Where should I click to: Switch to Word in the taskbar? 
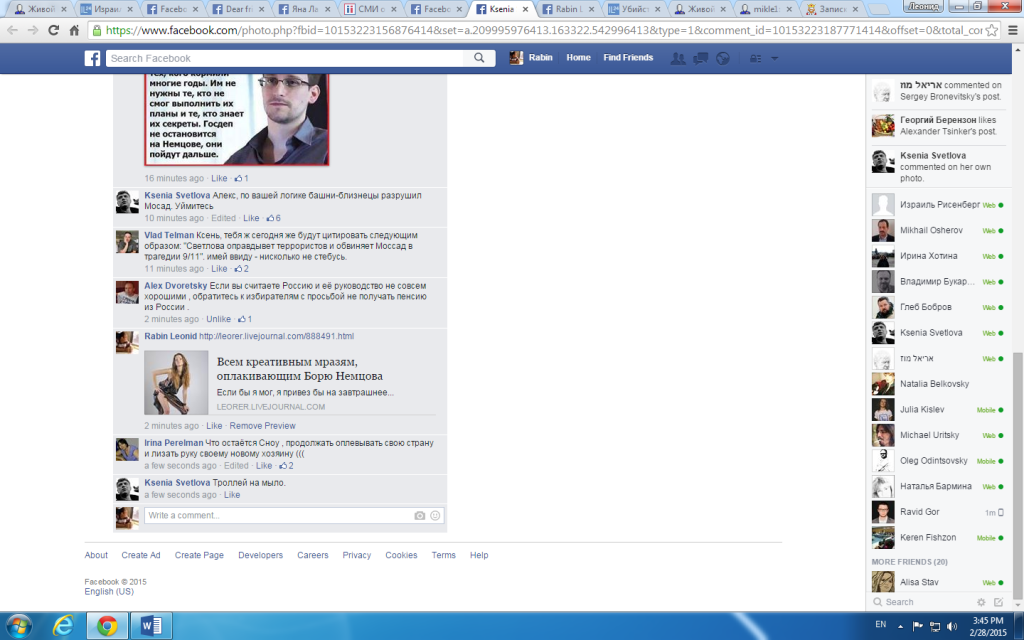pos(151,626)
